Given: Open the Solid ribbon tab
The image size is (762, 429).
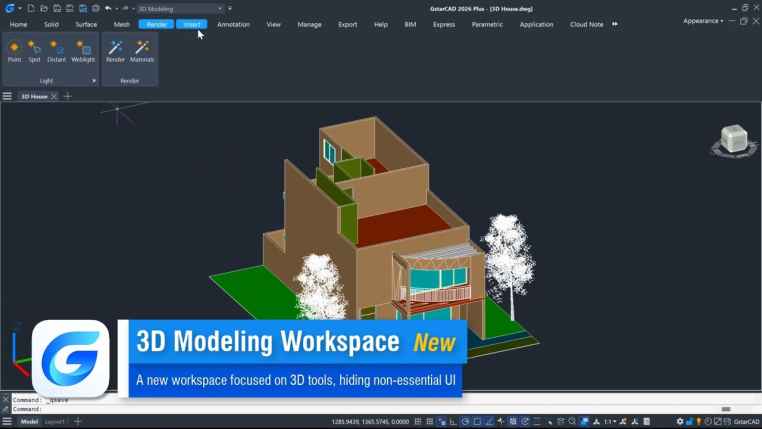Looking at the screenshot, I should [51, 24].
